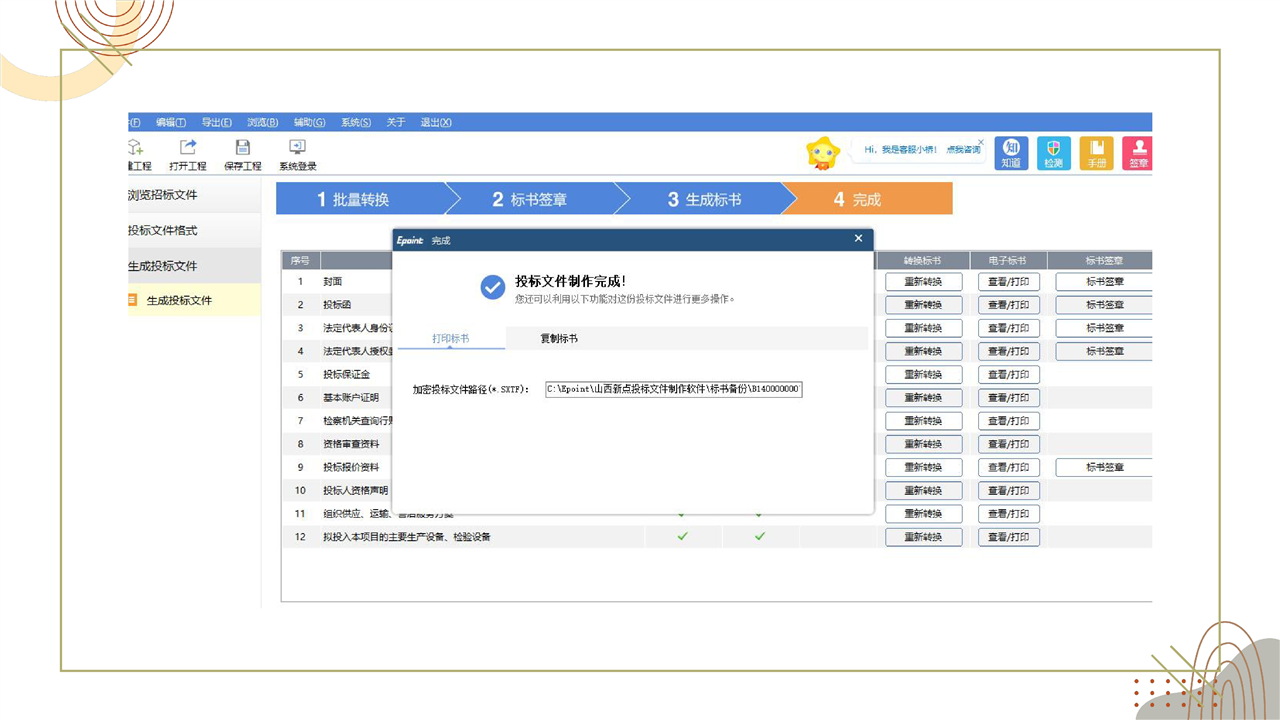1280x720 pixels.
Task: Switch to the 复制标书 tab
Action: coord(559,339)
